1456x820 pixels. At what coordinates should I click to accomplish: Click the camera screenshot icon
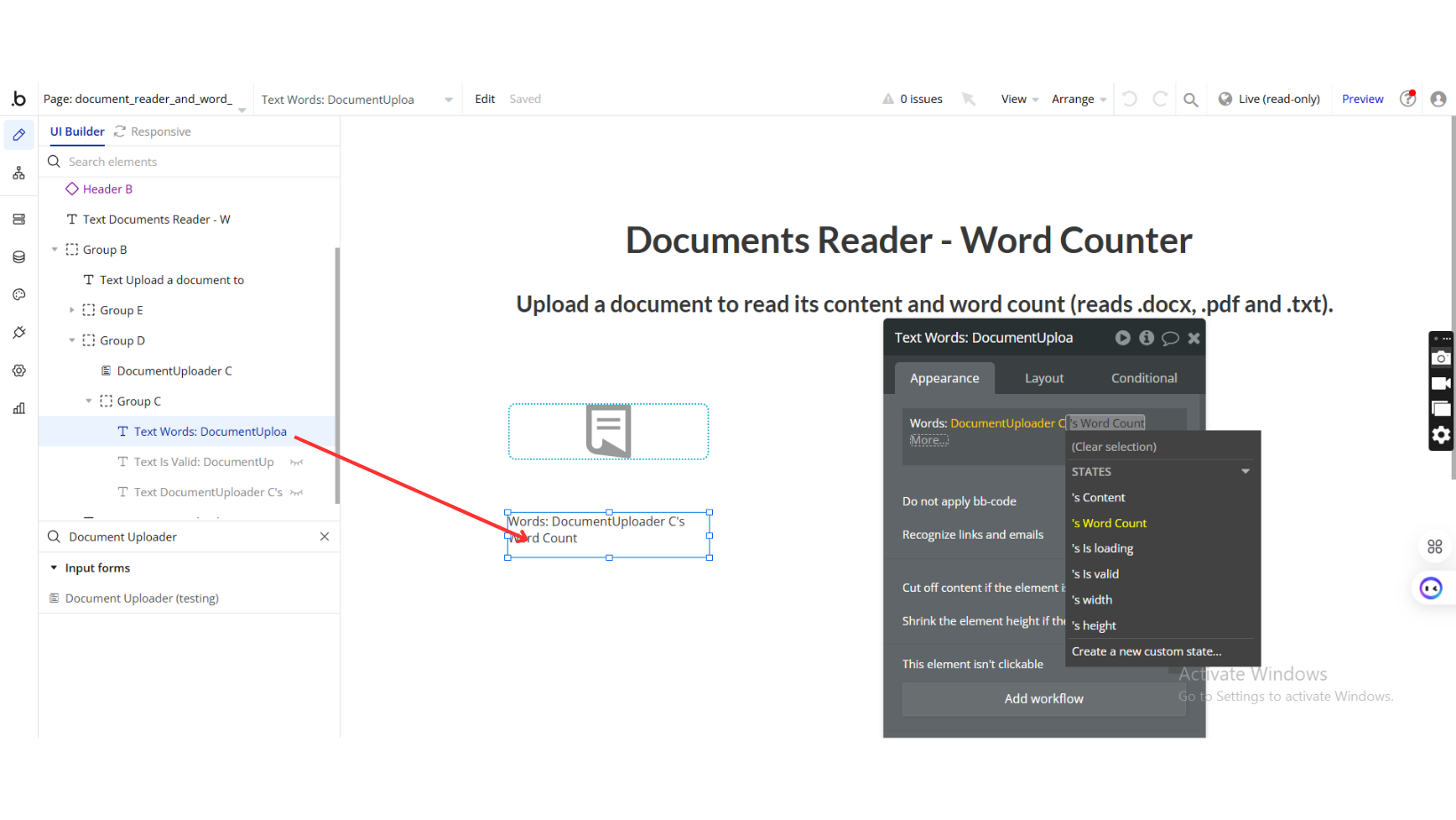[1441, 359]
